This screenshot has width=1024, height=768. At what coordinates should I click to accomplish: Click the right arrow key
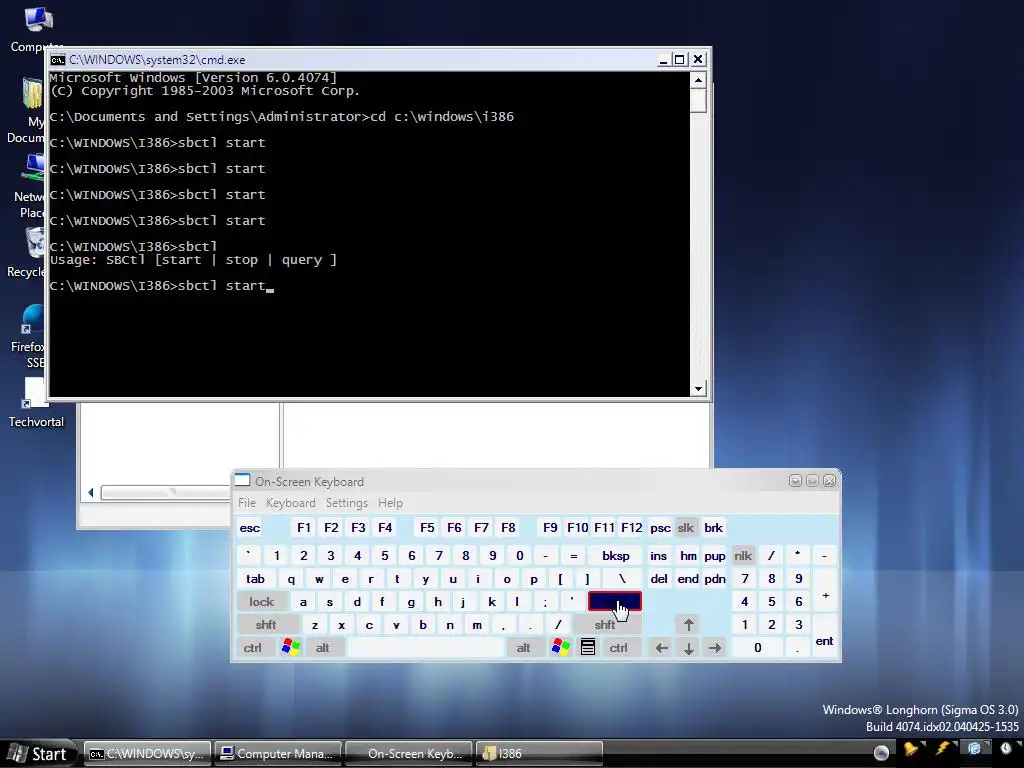[x=715, y=648]
